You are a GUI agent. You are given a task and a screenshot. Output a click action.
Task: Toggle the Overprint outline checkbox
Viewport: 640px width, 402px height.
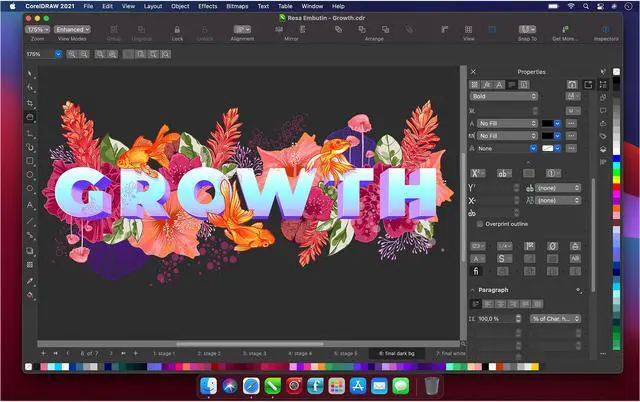480,224
